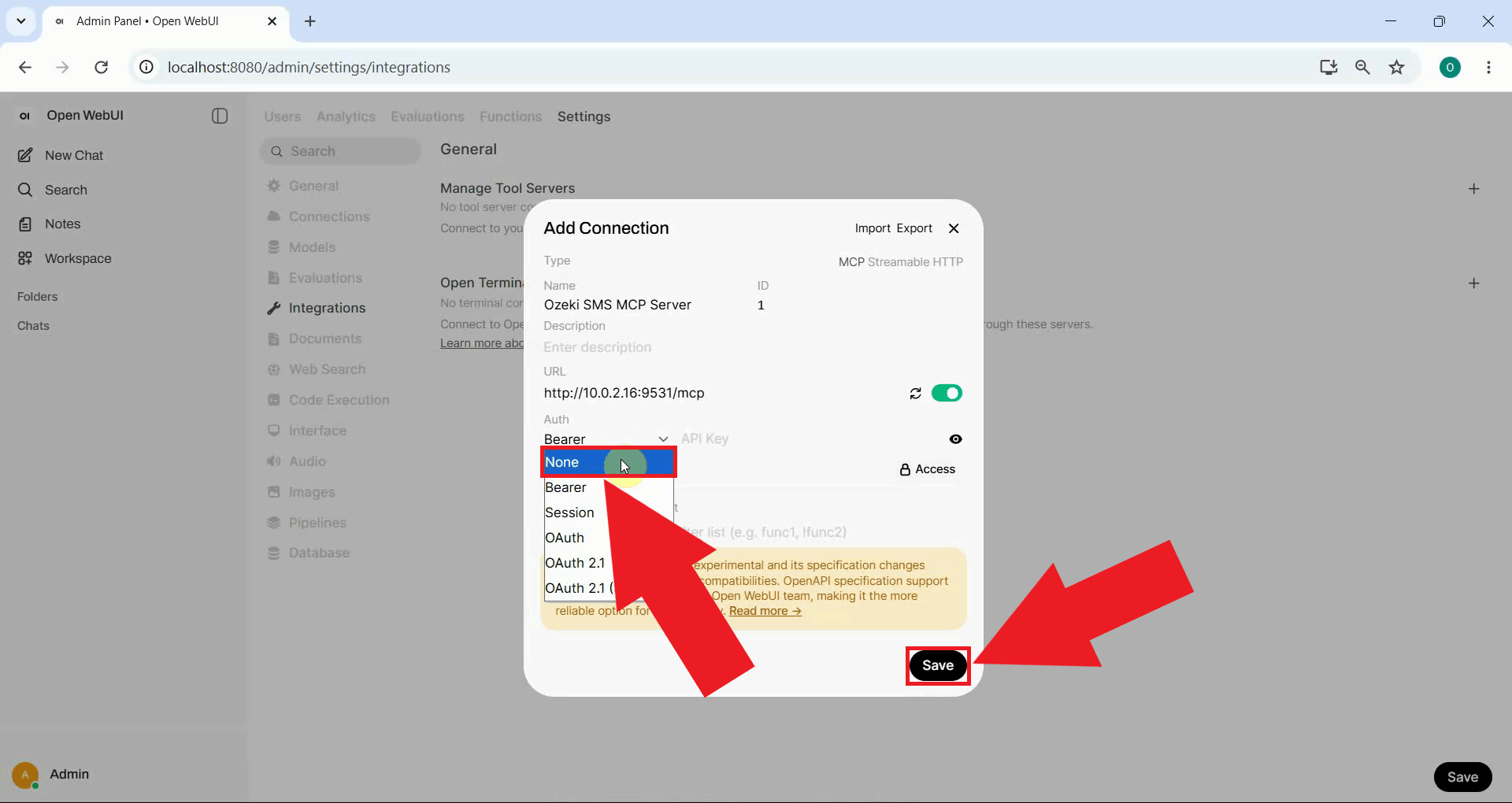Open the Auth type Bearer dropdown
Viewport: 1512px width, 803px height.
pyautogui.click(x=606, y=439)
